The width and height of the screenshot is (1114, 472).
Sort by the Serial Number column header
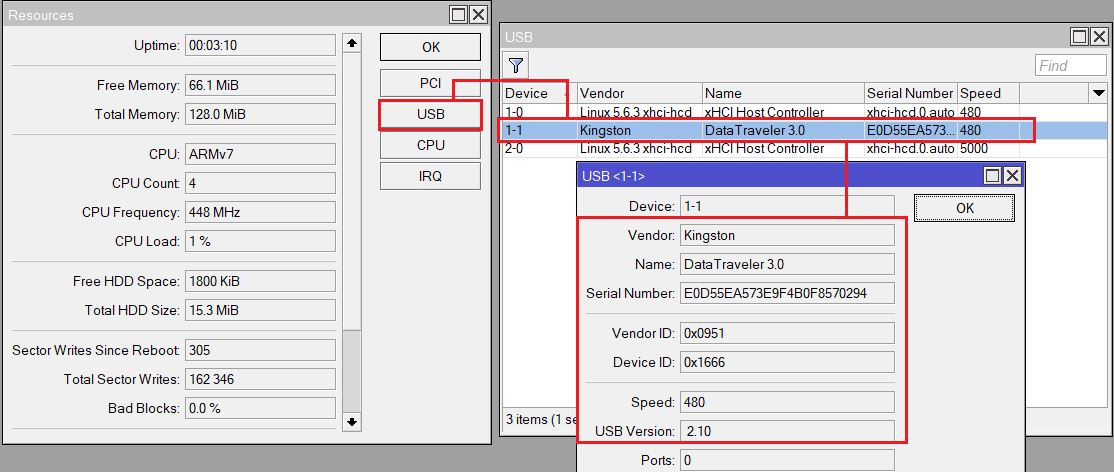pyautogui.click(x=910, y=93)
